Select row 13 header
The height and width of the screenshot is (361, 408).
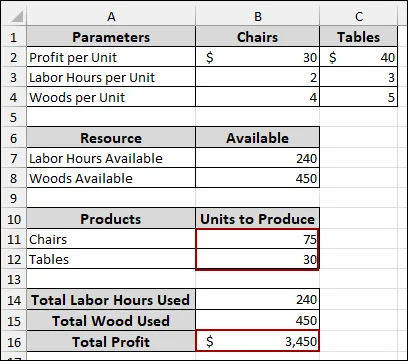[x=13, y=279]
